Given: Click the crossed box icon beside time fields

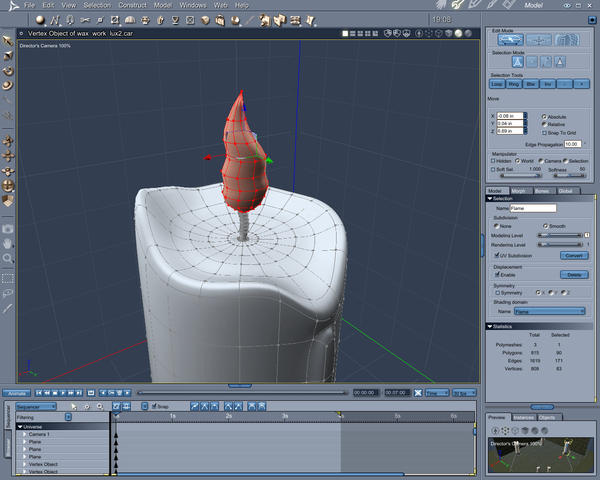Looking at the screenshot, I should [x=418, y=393].
